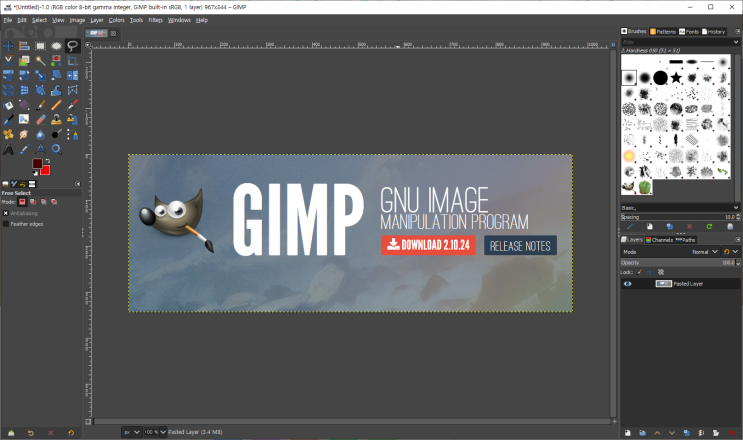The width and height of the screenshot is (743, 440).
Task: Click the Pasted Layer thumbnail
Action: pos(663,284)
